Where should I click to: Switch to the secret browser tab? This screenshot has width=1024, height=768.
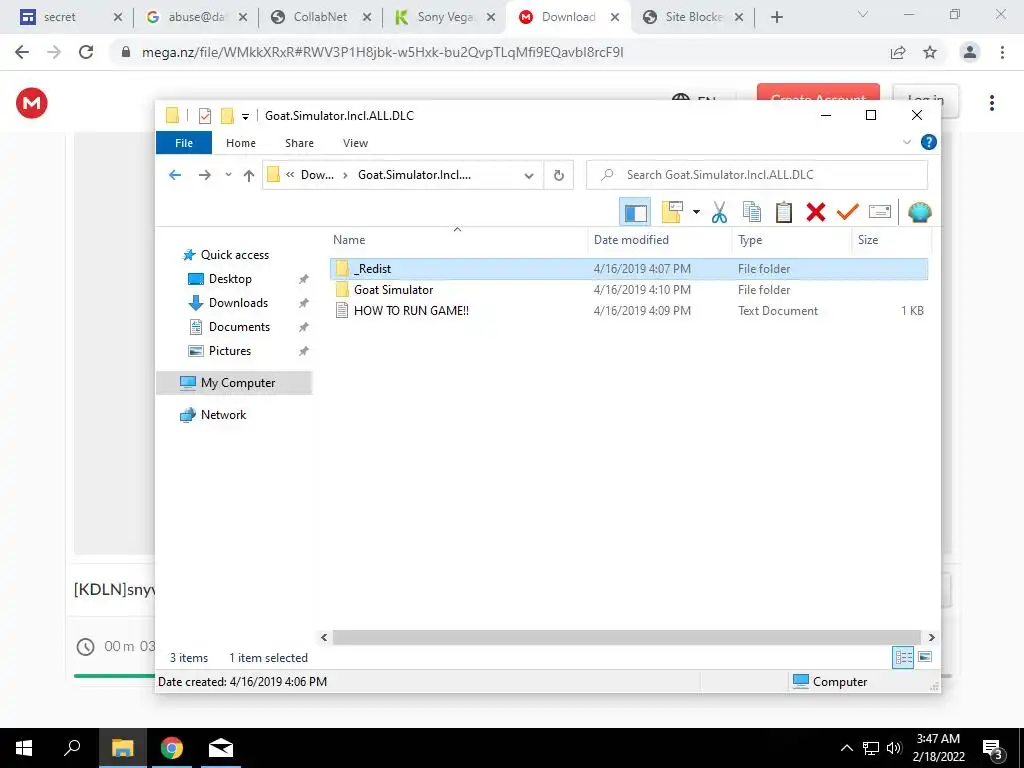coord(70,17)
